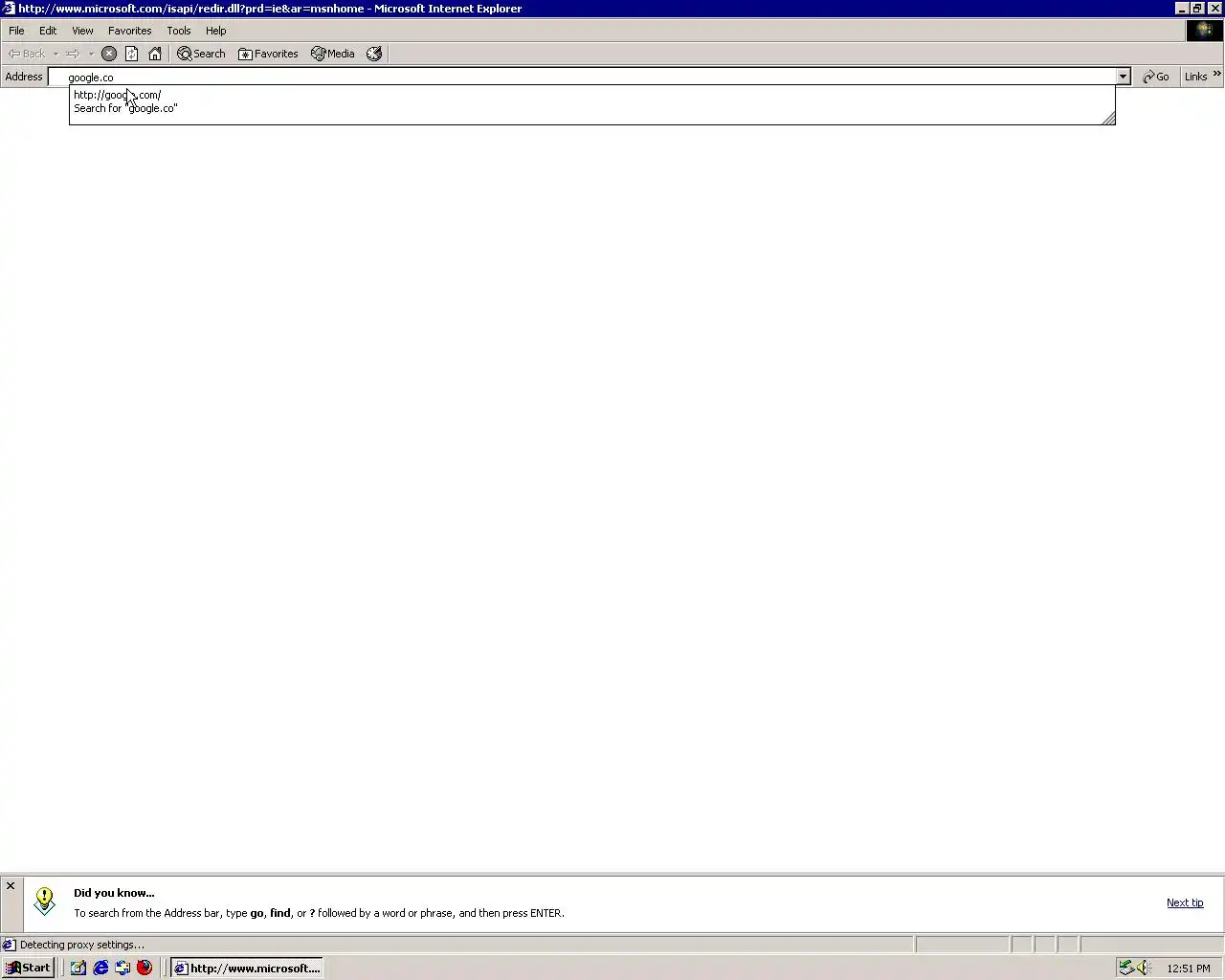Viewport: 1225px width, 980px height.
Task: Click the volume speaker tray icon
Action: [1144, 968]
